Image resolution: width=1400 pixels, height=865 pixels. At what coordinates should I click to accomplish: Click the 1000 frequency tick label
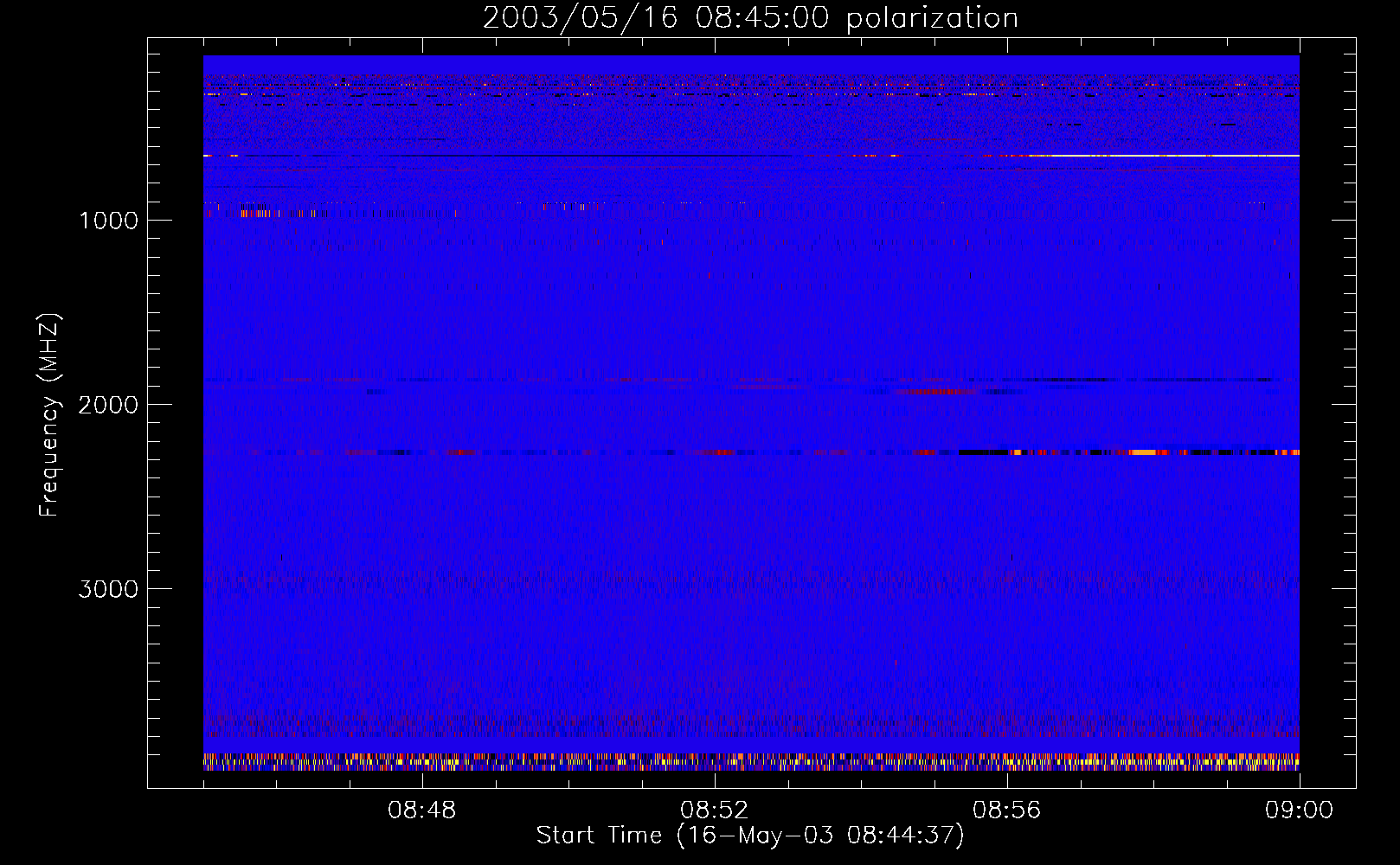pos(108,221)
